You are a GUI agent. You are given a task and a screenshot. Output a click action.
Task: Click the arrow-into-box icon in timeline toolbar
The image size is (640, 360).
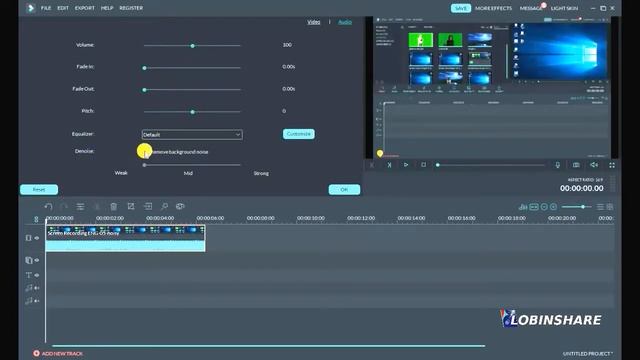tap(148, 207)
